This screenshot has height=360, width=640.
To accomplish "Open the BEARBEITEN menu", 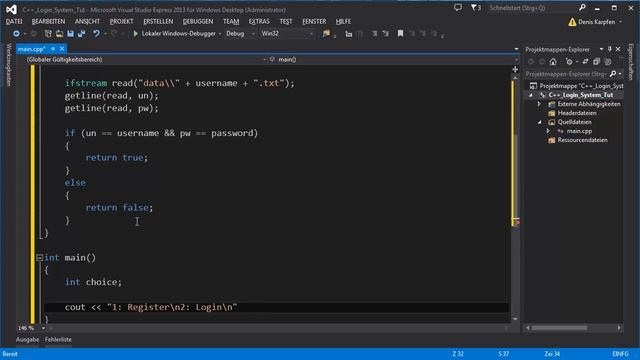I will pyautogui.click(x=48, y=22).
